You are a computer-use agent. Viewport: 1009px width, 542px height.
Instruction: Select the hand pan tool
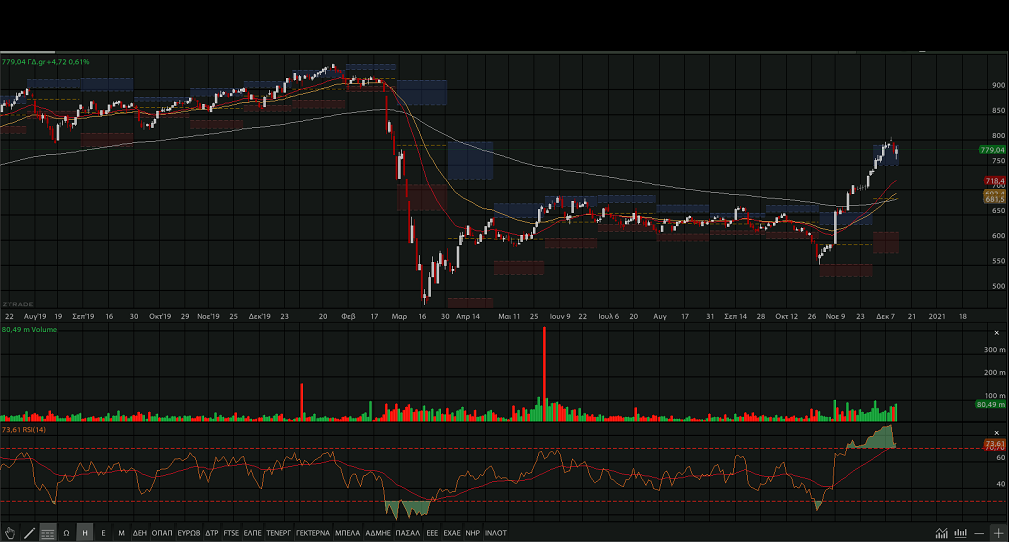point(10,533)
